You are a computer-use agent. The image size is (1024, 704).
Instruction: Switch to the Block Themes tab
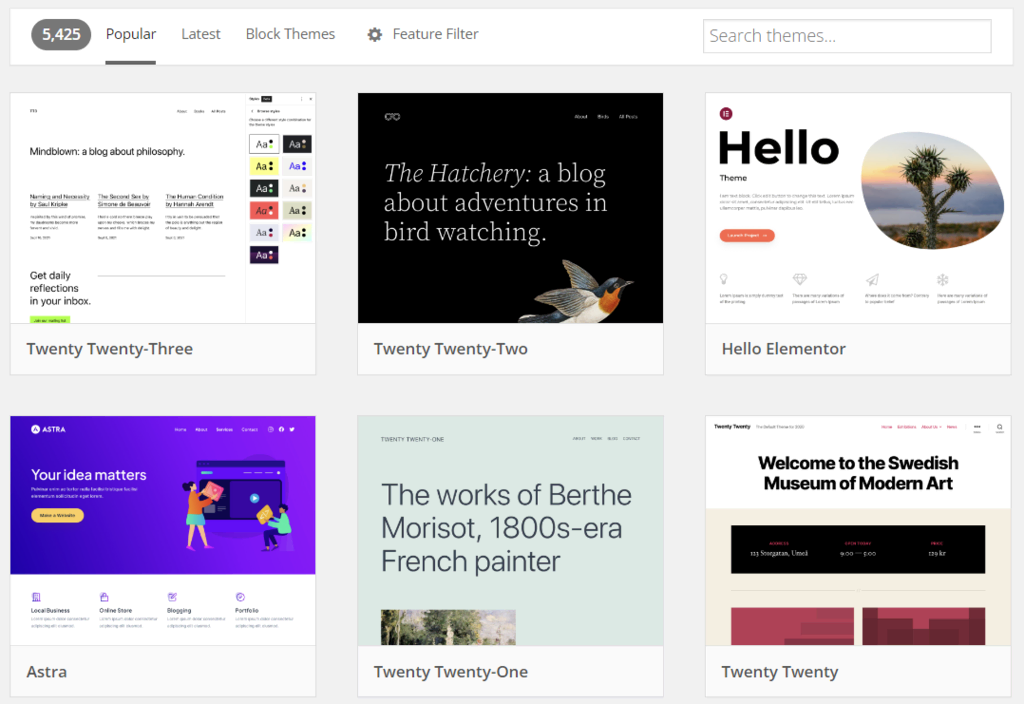tap(290, 33)
